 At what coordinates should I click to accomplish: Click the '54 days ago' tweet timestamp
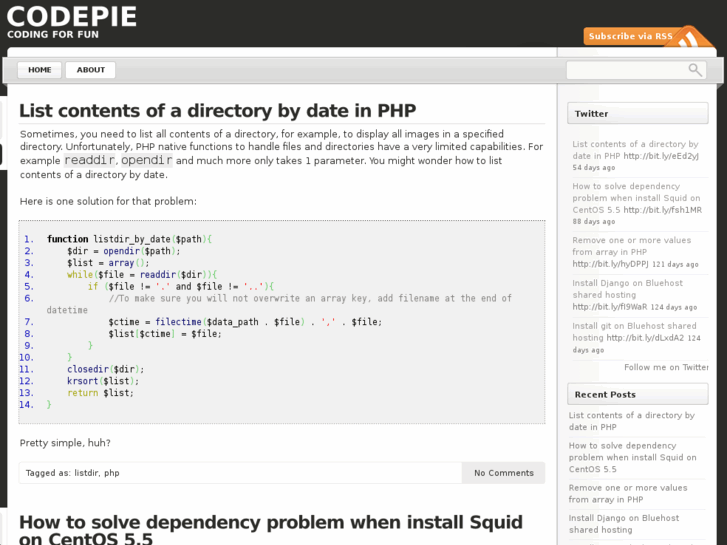(x=593, y=168)
